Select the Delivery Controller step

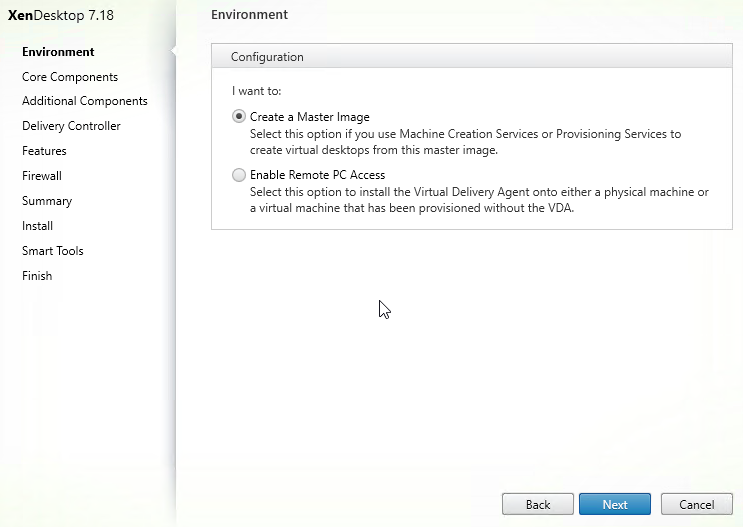pos(71,126)
